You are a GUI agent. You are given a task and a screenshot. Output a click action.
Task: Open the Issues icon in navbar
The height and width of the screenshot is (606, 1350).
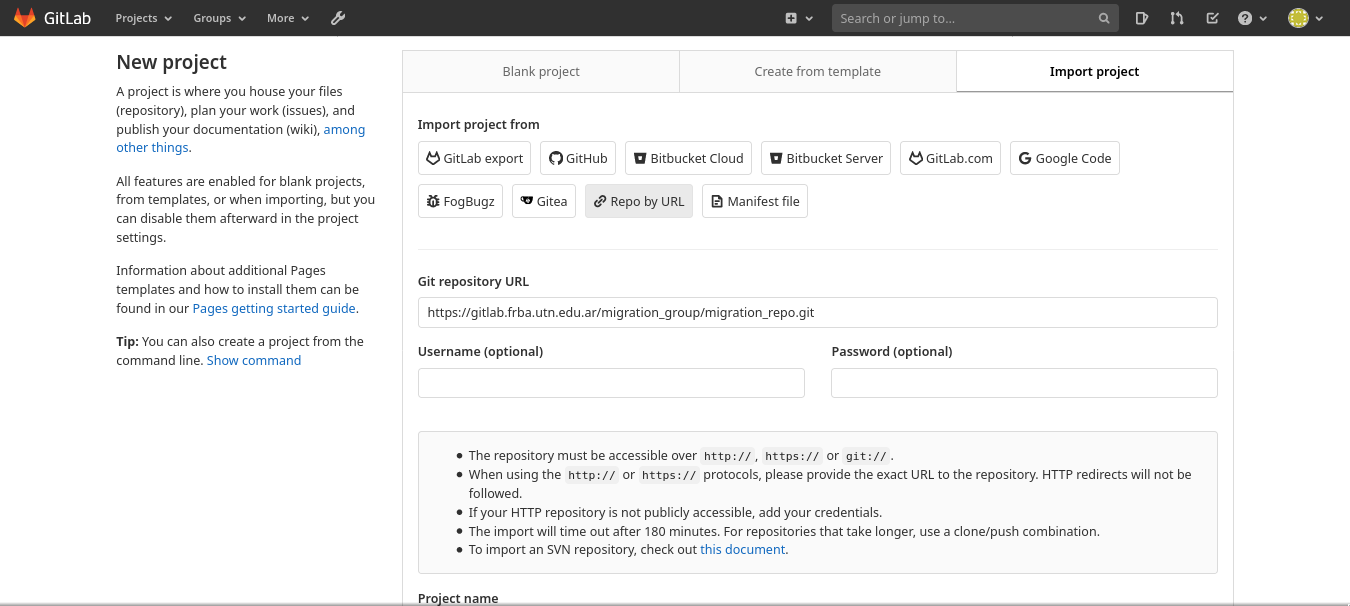tap(1142, 18)
